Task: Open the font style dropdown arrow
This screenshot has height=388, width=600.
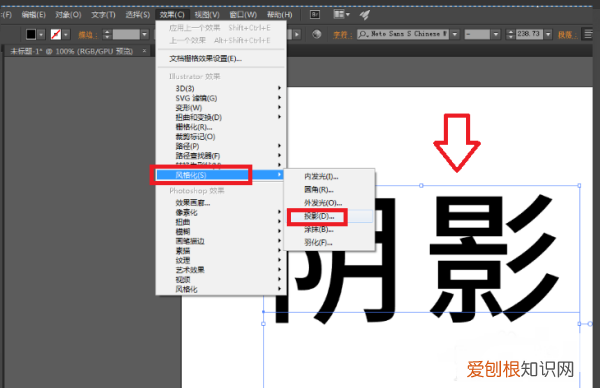Action: [496, 34]
